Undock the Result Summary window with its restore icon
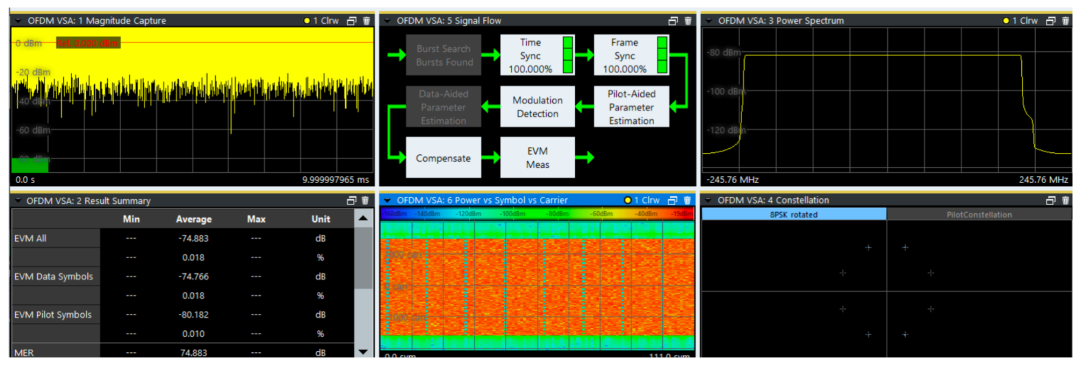 click(352, 201)
